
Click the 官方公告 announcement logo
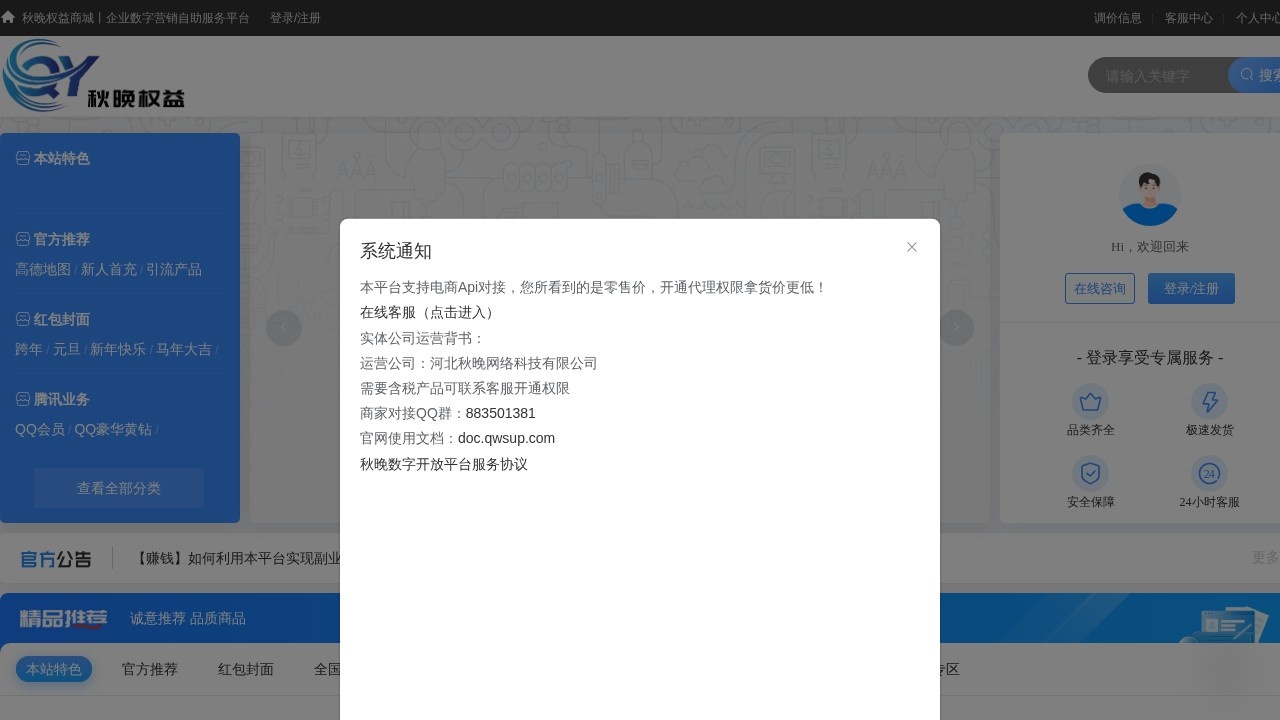coord(56,559)
